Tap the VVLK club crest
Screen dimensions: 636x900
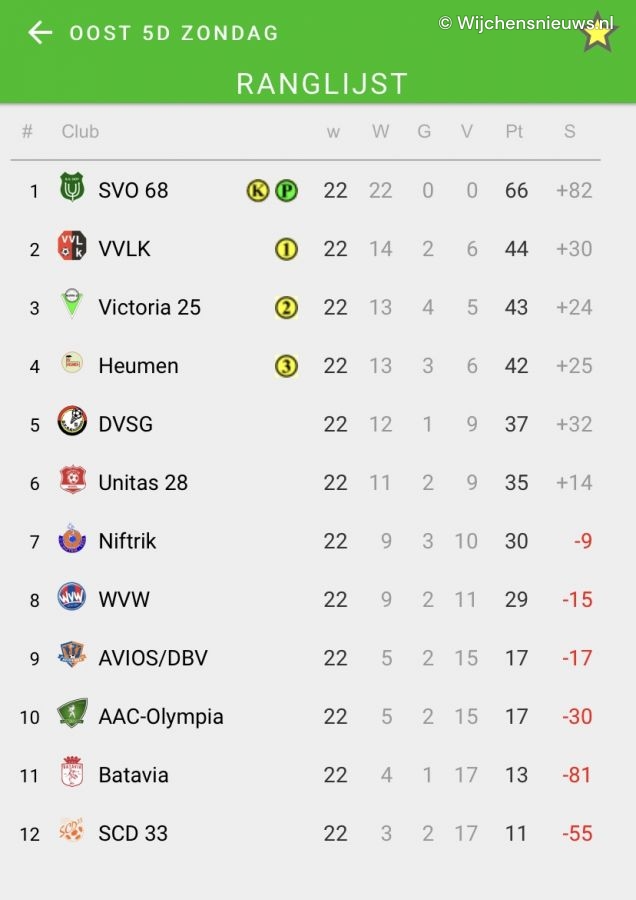coord(72,247)
